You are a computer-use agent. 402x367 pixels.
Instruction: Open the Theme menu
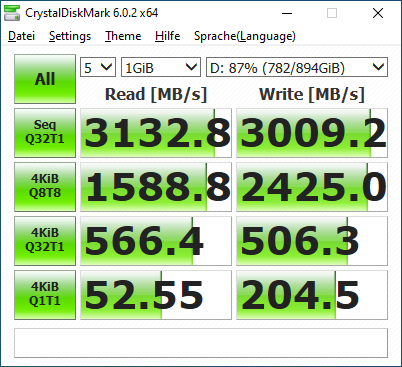(123, 36)
